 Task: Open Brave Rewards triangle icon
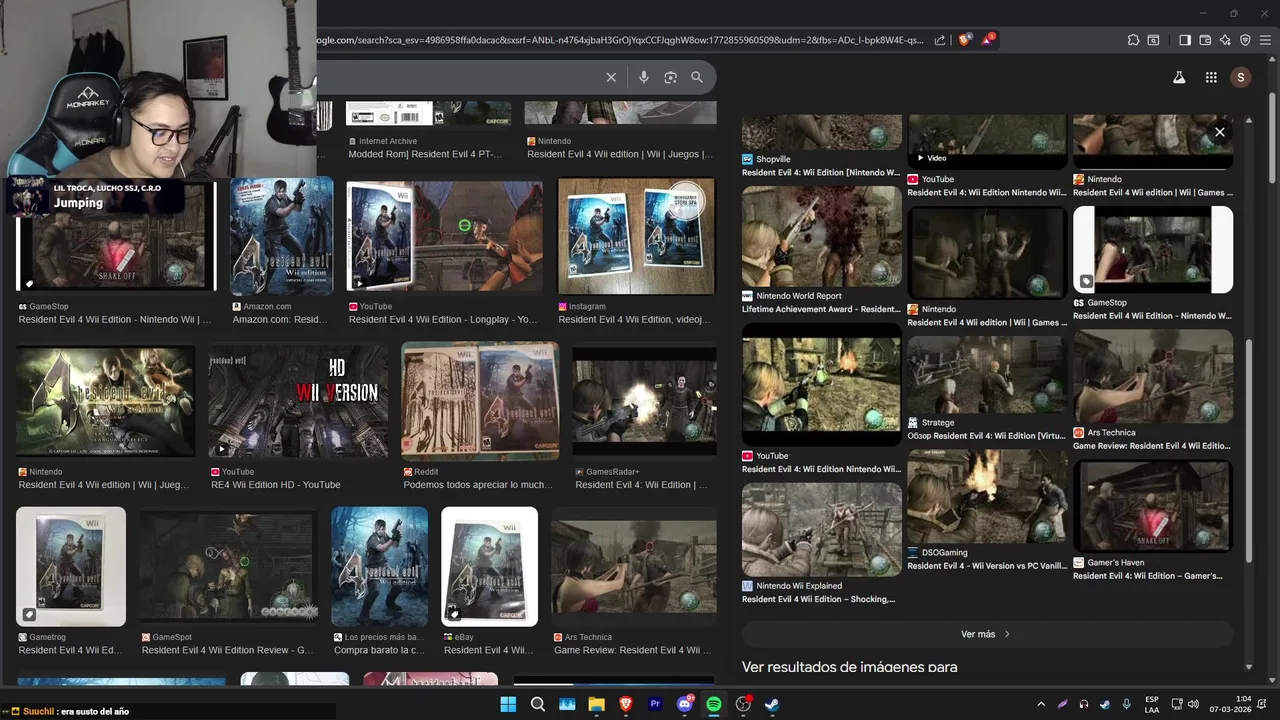click(x=988, y=40)
